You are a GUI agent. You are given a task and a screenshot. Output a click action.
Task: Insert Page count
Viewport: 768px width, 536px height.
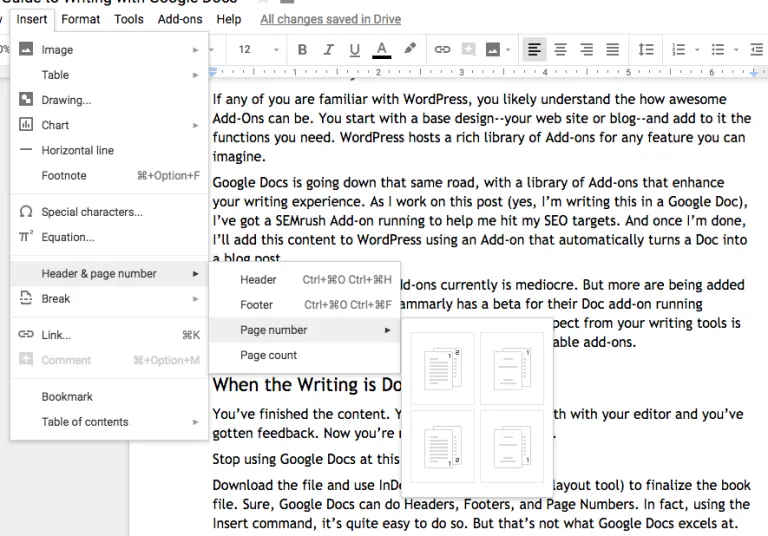(x=305, y=355)
